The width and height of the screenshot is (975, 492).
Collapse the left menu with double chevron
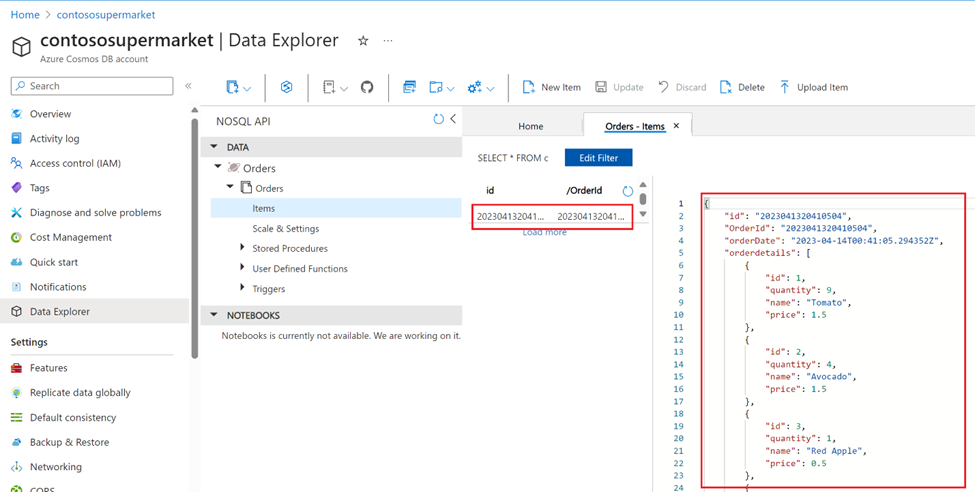click(x=188, y=86)
